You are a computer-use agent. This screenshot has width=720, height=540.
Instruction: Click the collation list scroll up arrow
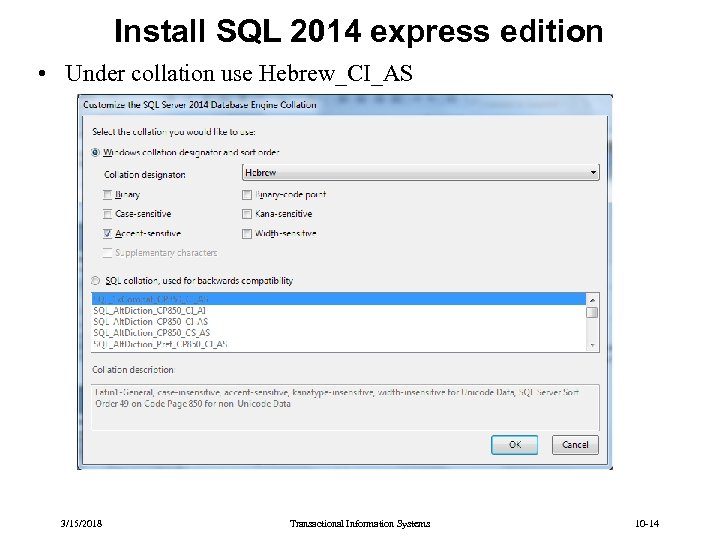(592, 300)
